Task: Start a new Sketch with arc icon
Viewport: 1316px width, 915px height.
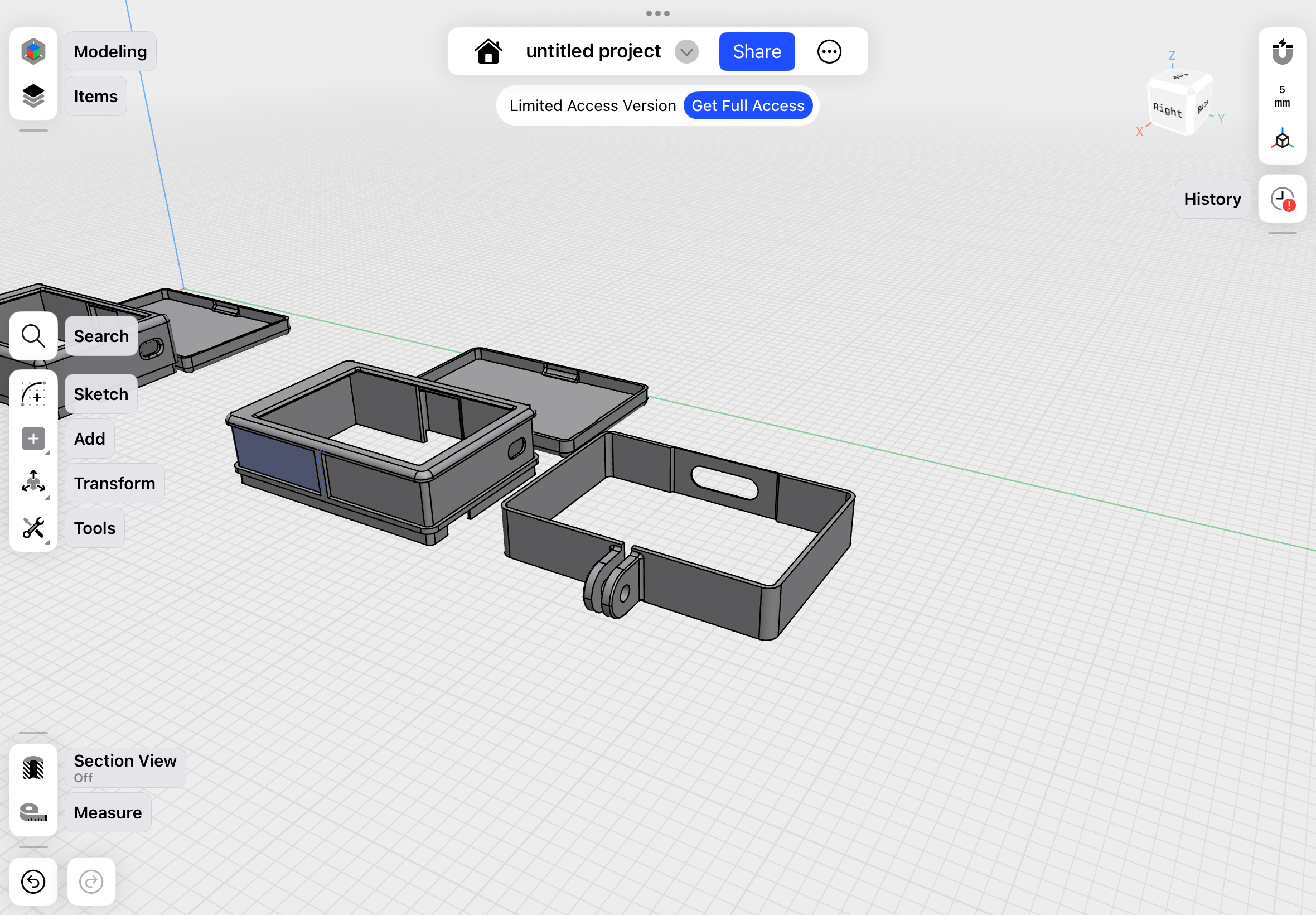Action: pyautogui.click(x=33, y=394)
